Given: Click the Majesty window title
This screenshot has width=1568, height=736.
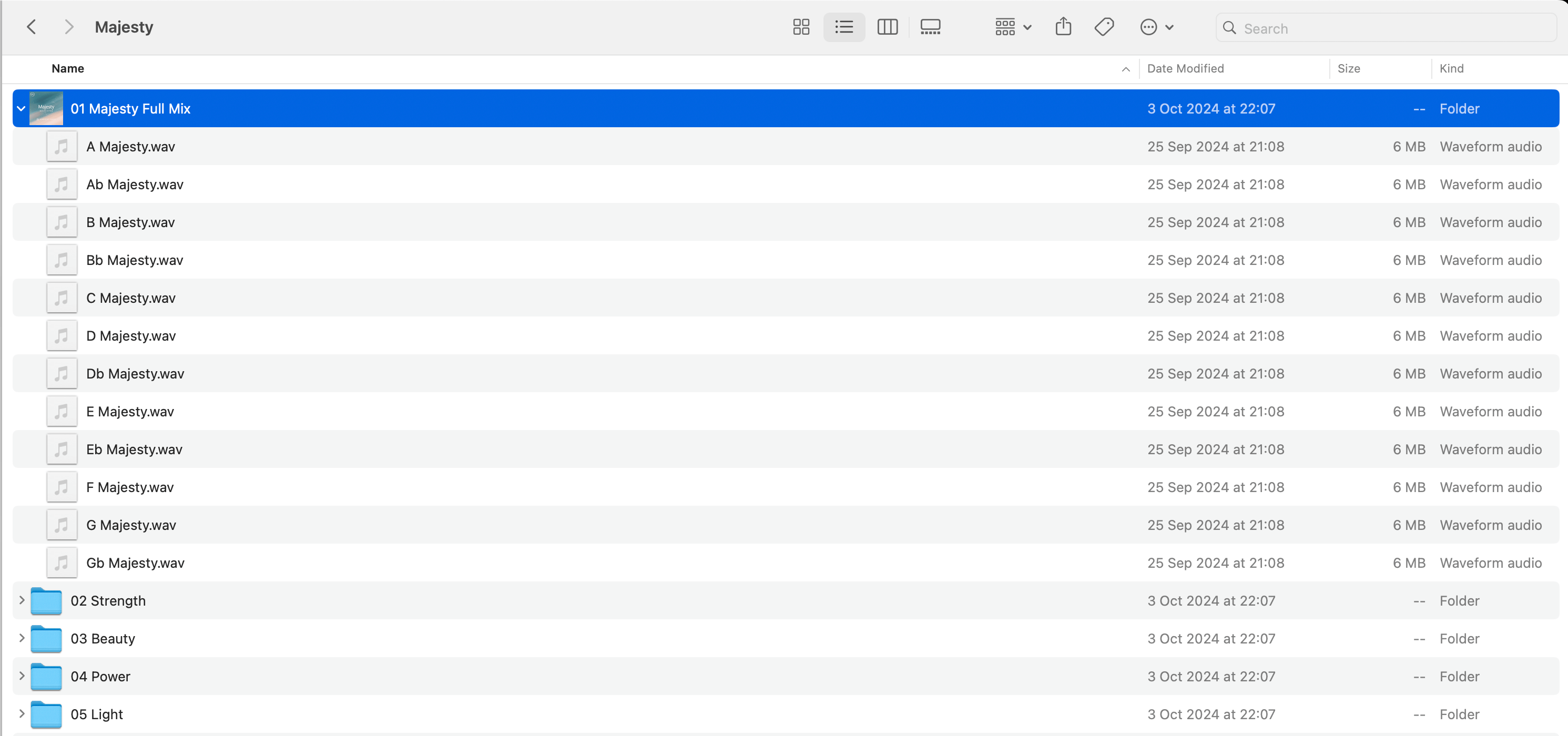Looking at the screenshot, I should click(x=124, y=27).
